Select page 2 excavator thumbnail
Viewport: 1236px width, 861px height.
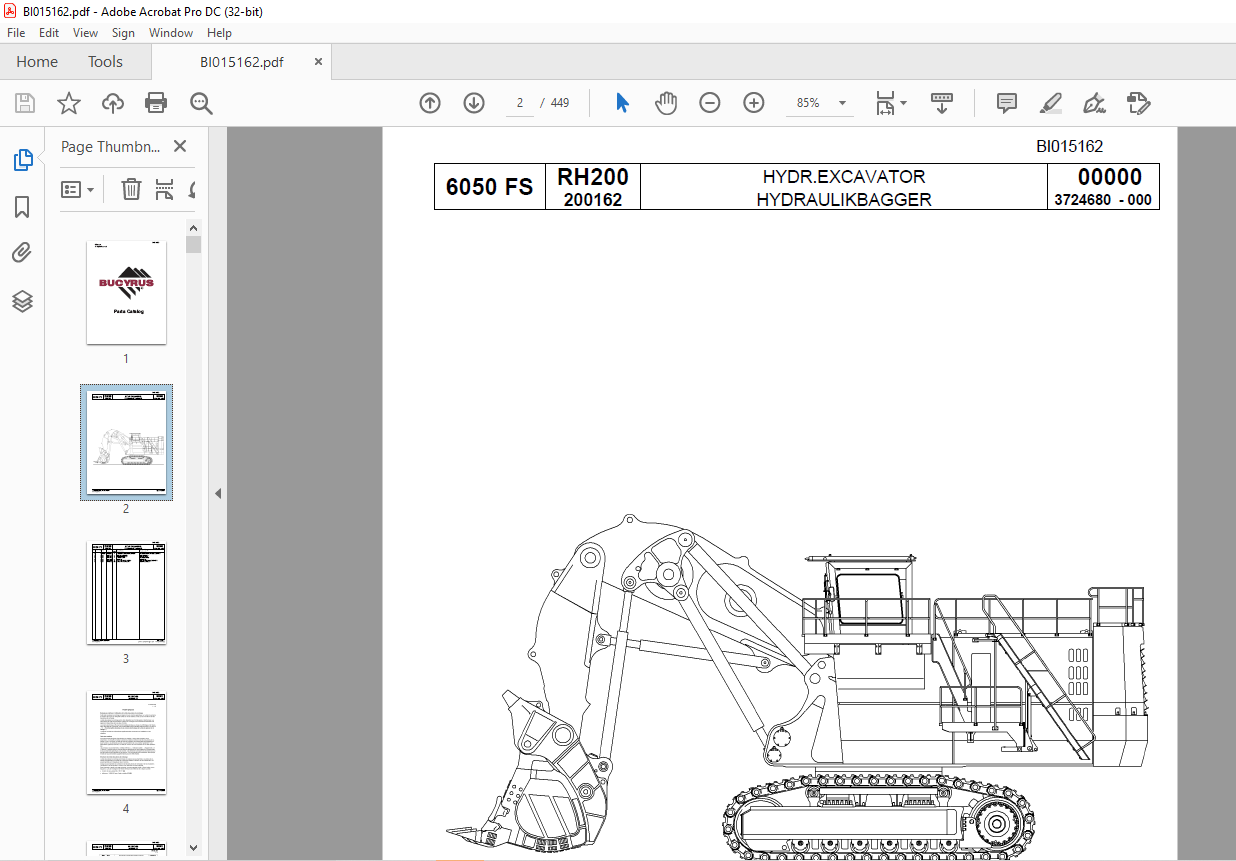tap(126, 442)
